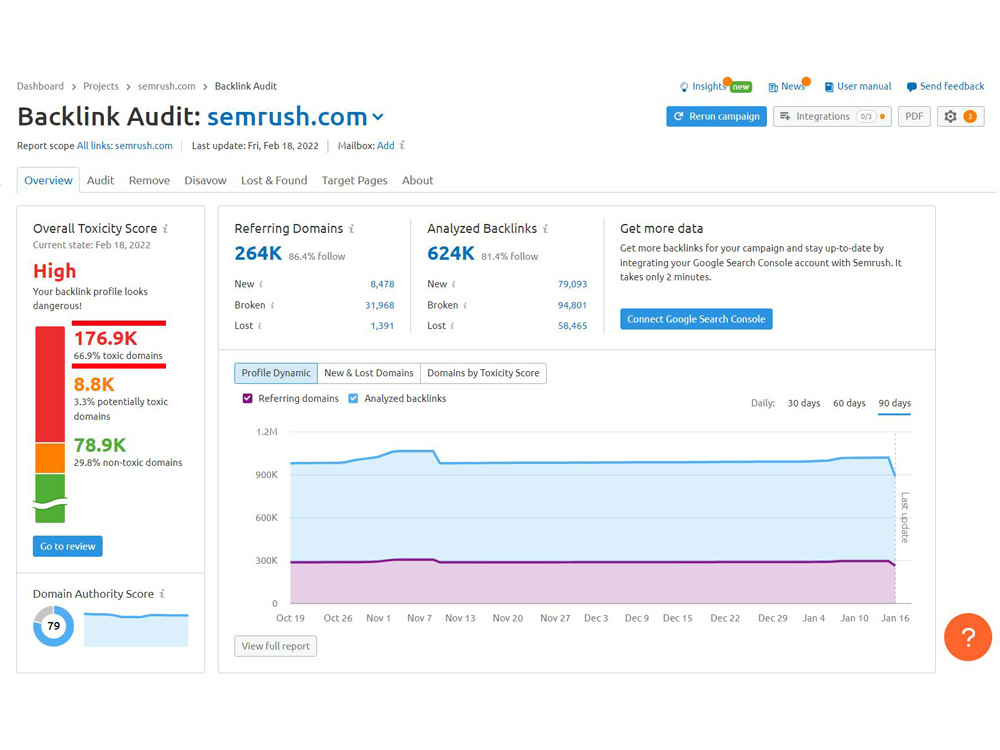The width and height of the screenshot is (1000, 750).
Task: Click the Integrations button
Action: pos(832,116)
